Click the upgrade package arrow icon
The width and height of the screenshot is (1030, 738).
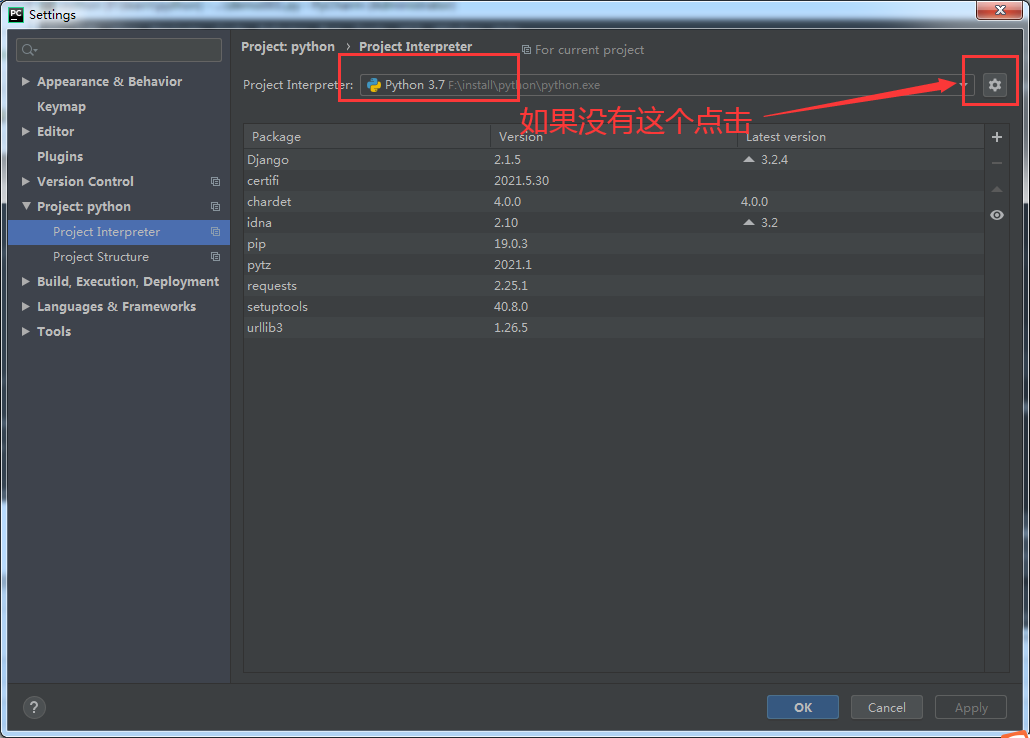tap(996, 189)
